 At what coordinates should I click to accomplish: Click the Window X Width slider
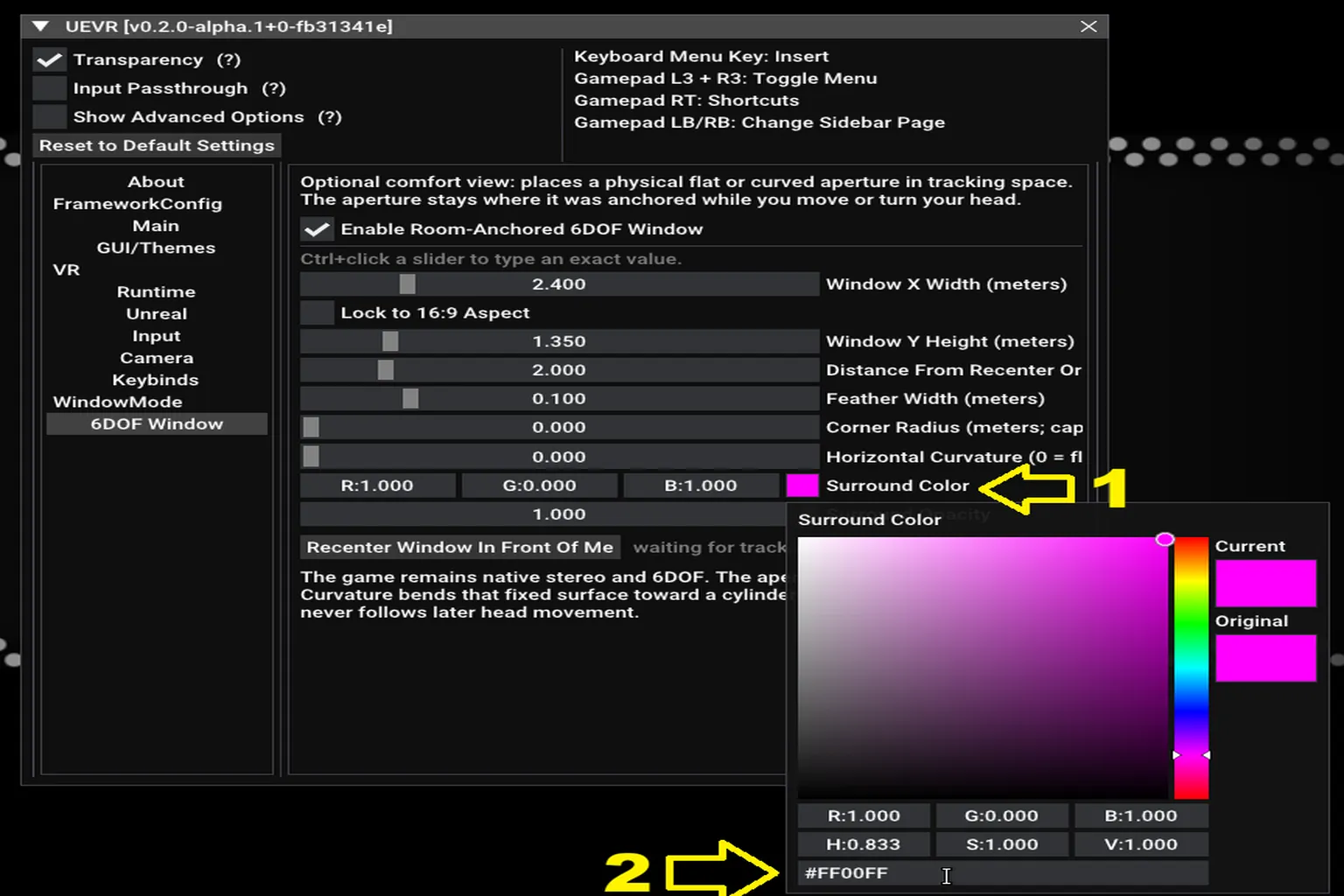point(559,284)
